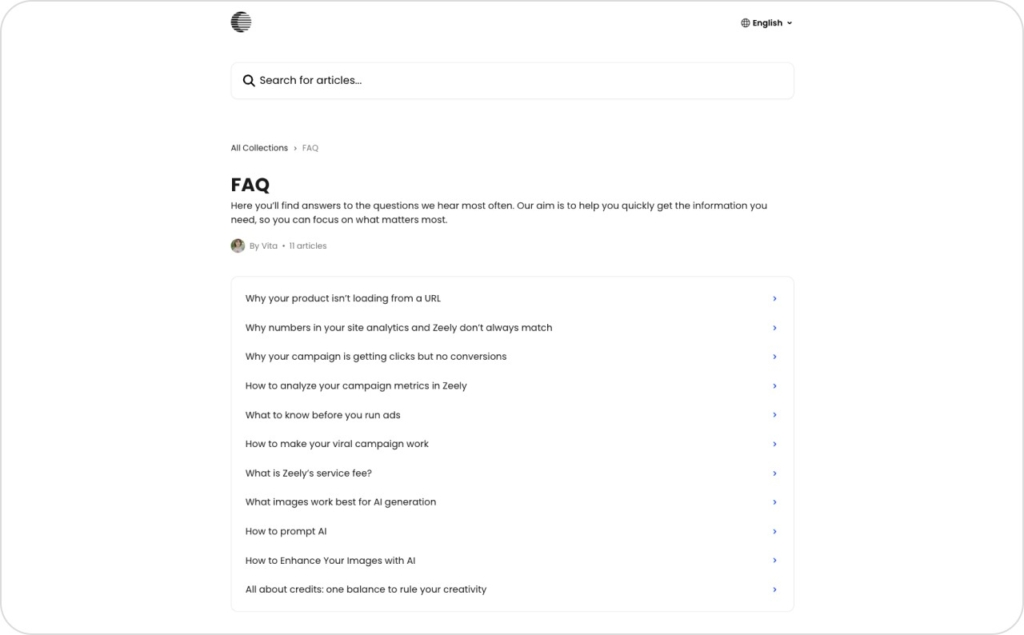Viewport: 1024px width, 635px height.
Task: Click the chevron beside "What is Zeely's service fee?"
Action: pos(774,473)
